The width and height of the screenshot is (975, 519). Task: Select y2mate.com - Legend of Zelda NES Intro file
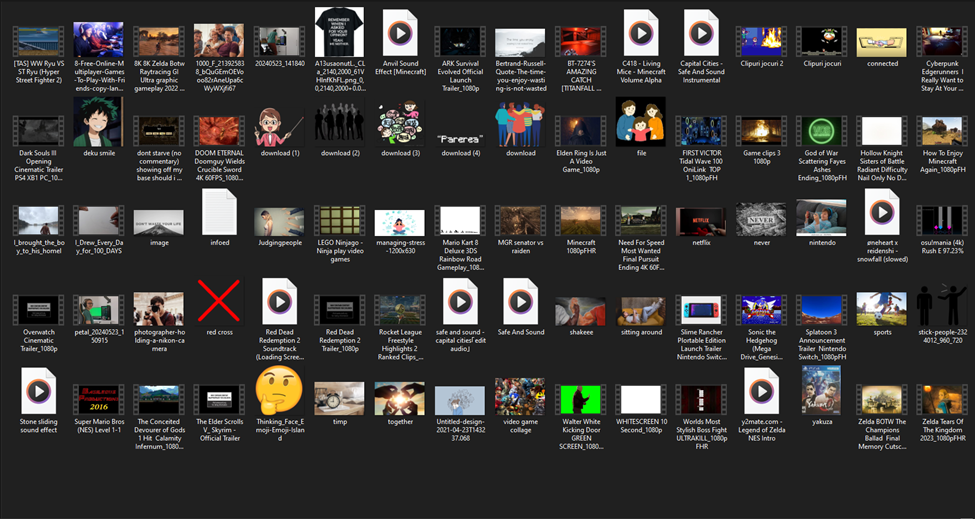(761, 392)
